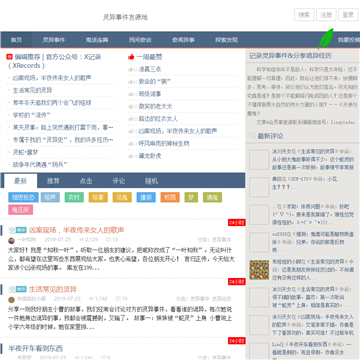Select the blue 细思极恐 tag
The image size is (360, 360).
click(23, 197)
